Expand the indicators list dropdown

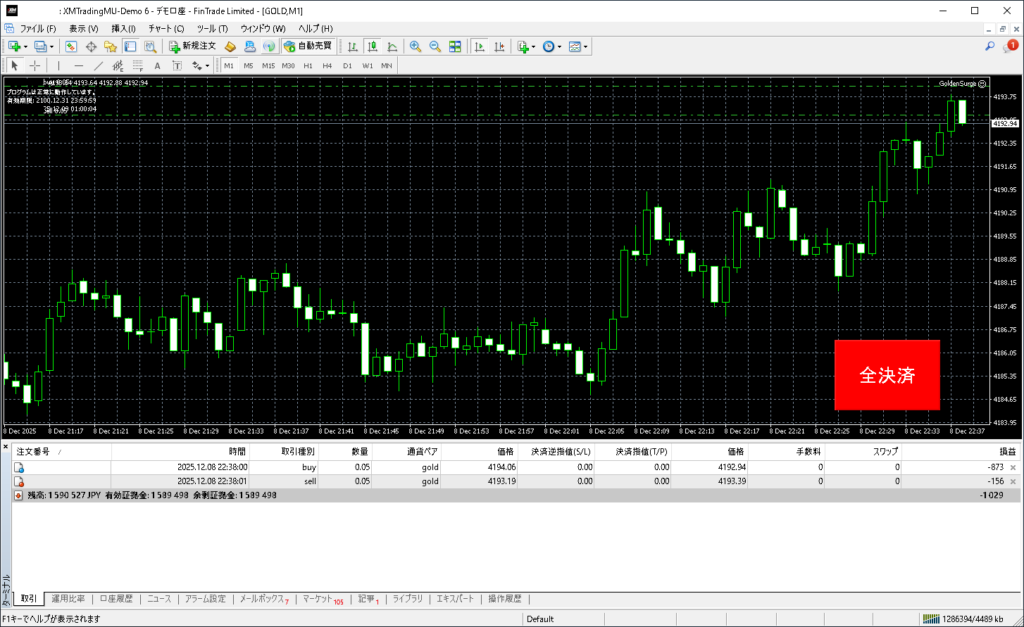[534, 46]
